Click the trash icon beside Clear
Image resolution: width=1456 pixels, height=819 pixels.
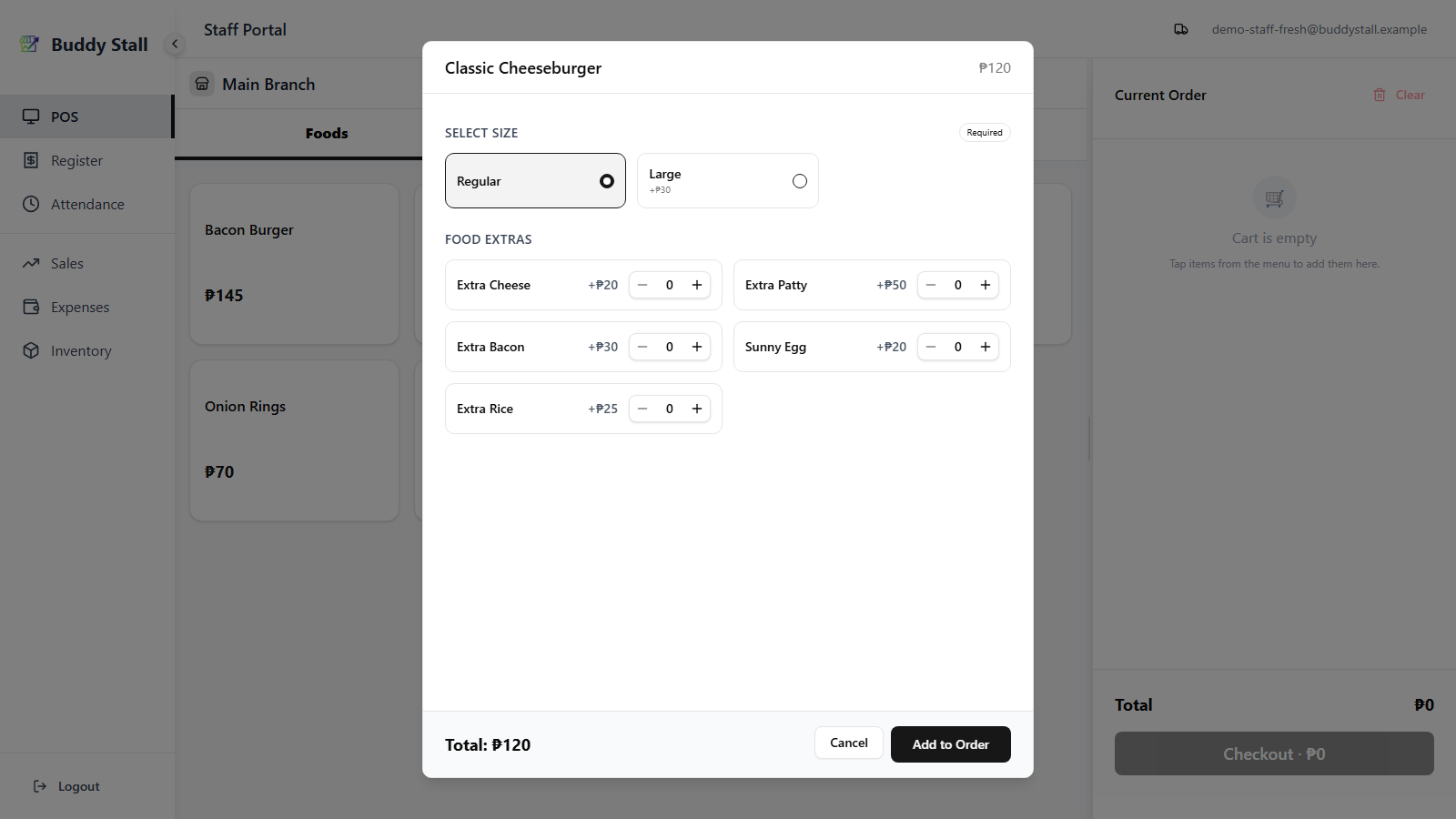[x=1380, y=95]
